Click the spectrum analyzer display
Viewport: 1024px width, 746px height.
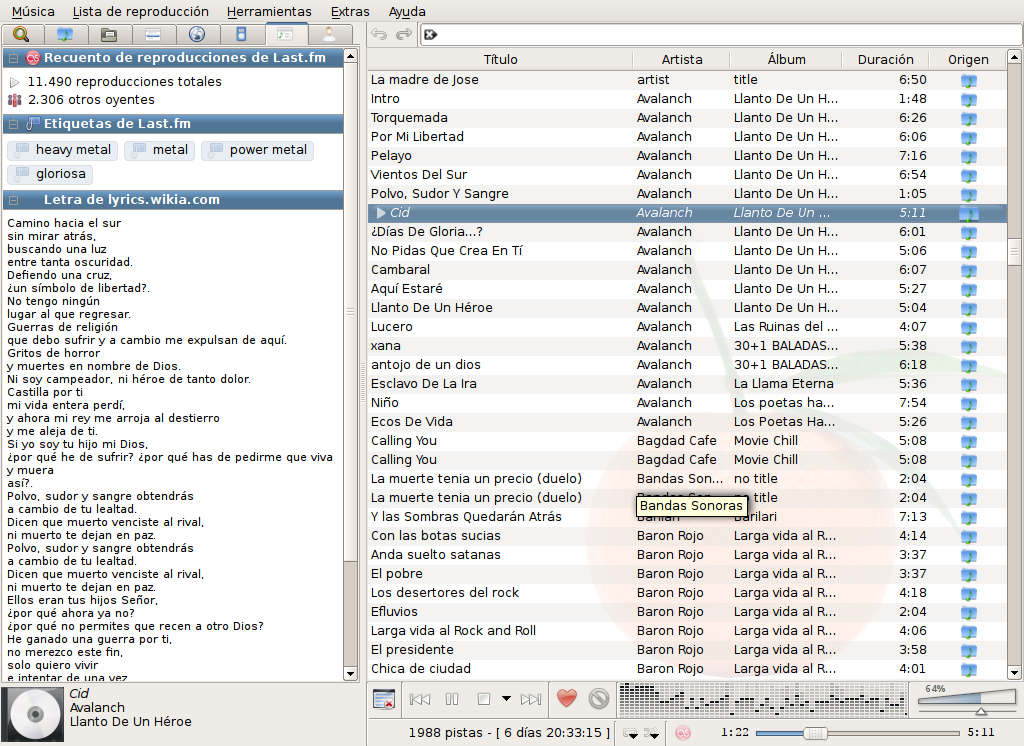(762, 700)
